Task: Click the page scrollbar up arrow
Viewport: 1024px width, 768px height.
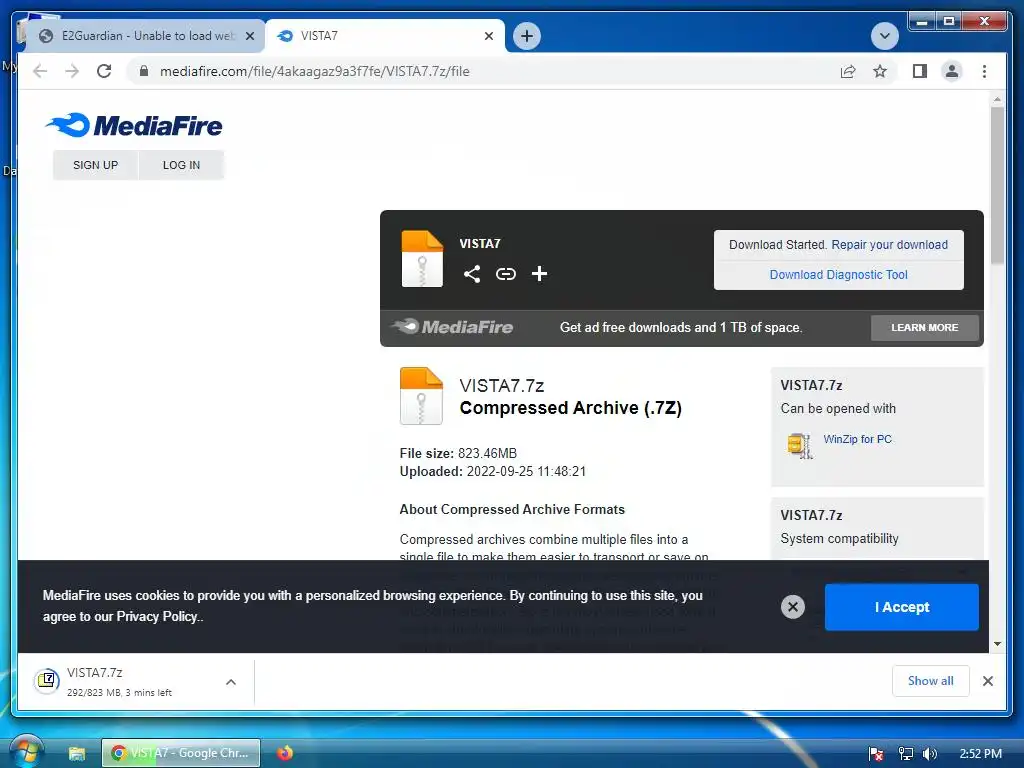Action: pos(997,99)
